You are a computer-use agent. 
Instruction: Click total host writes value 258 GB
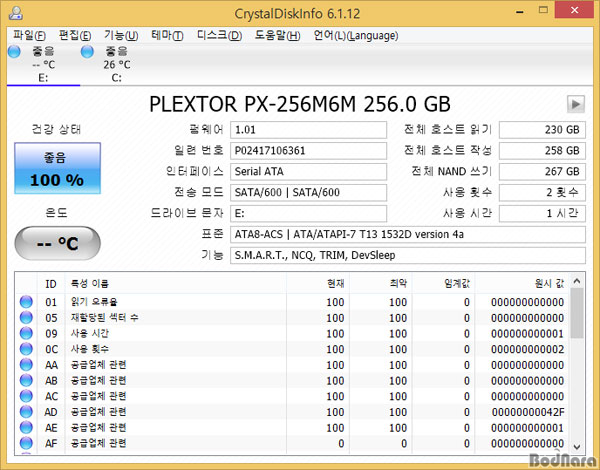542,151
